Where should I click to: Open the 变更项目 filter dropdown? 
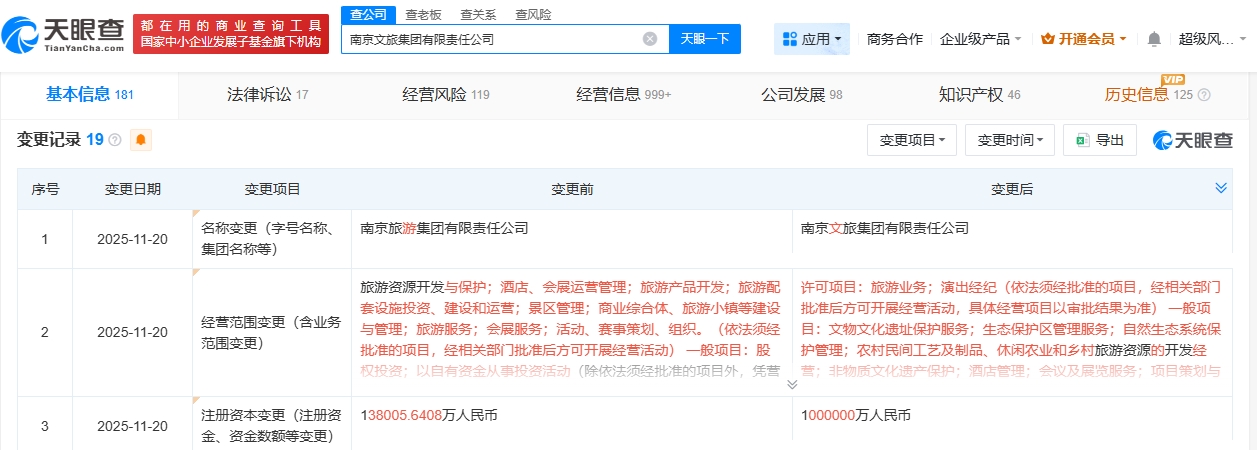click(x=911, y=140)
